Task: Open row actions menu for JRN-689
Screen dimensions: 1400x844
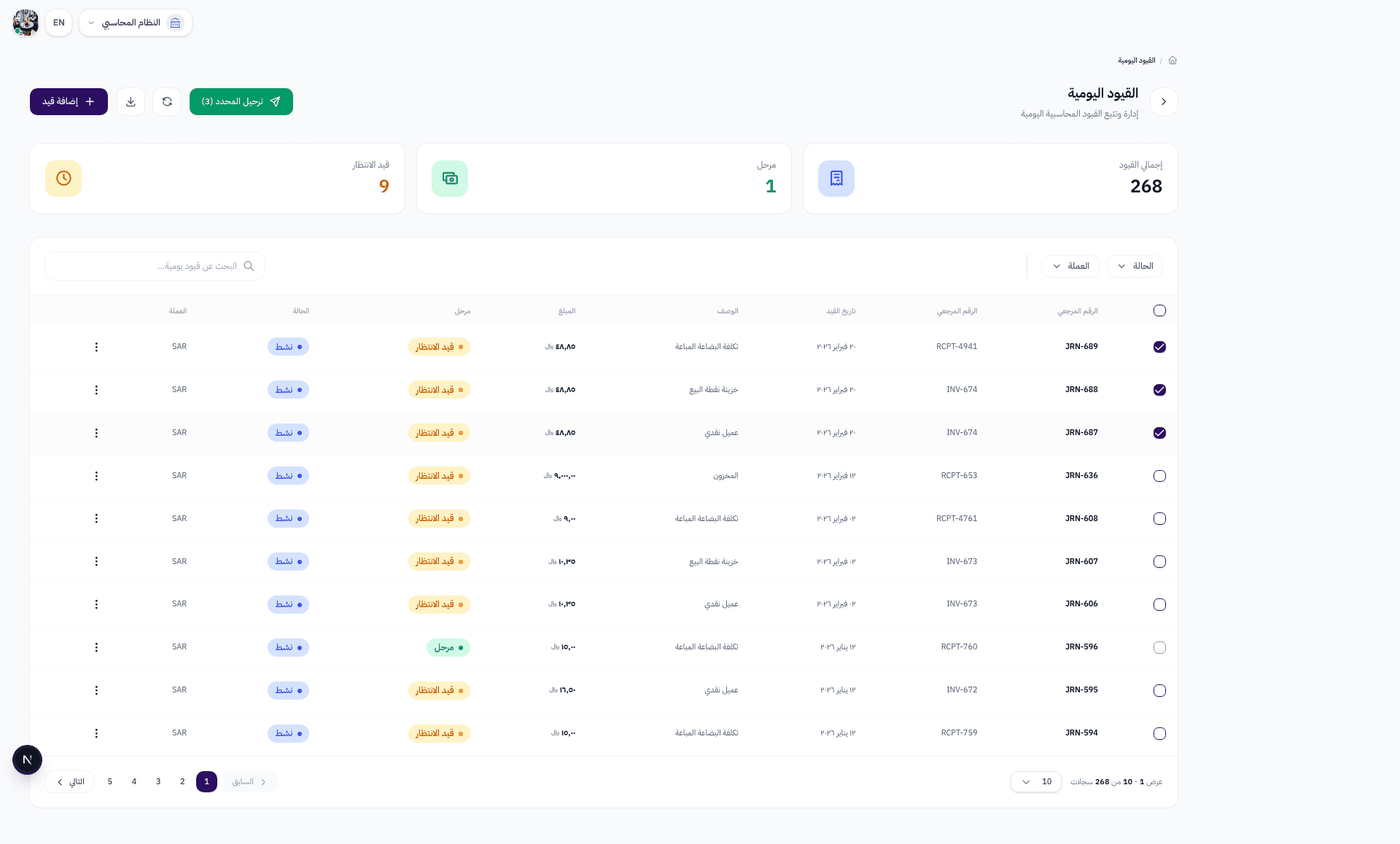Action: click(x=96, y=347)
